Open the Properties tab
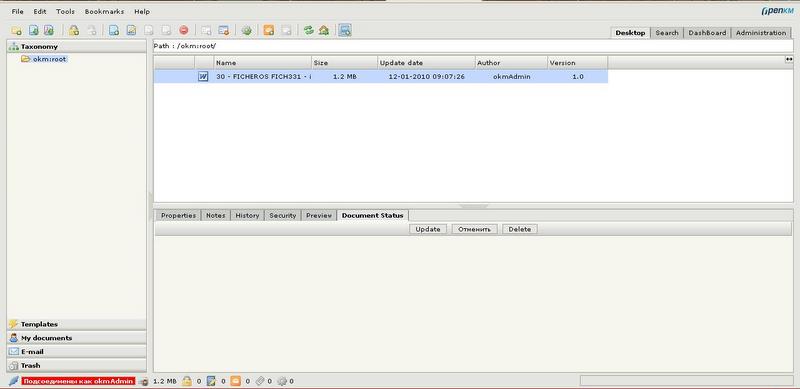Screen dimensions: 800x389 179,215
